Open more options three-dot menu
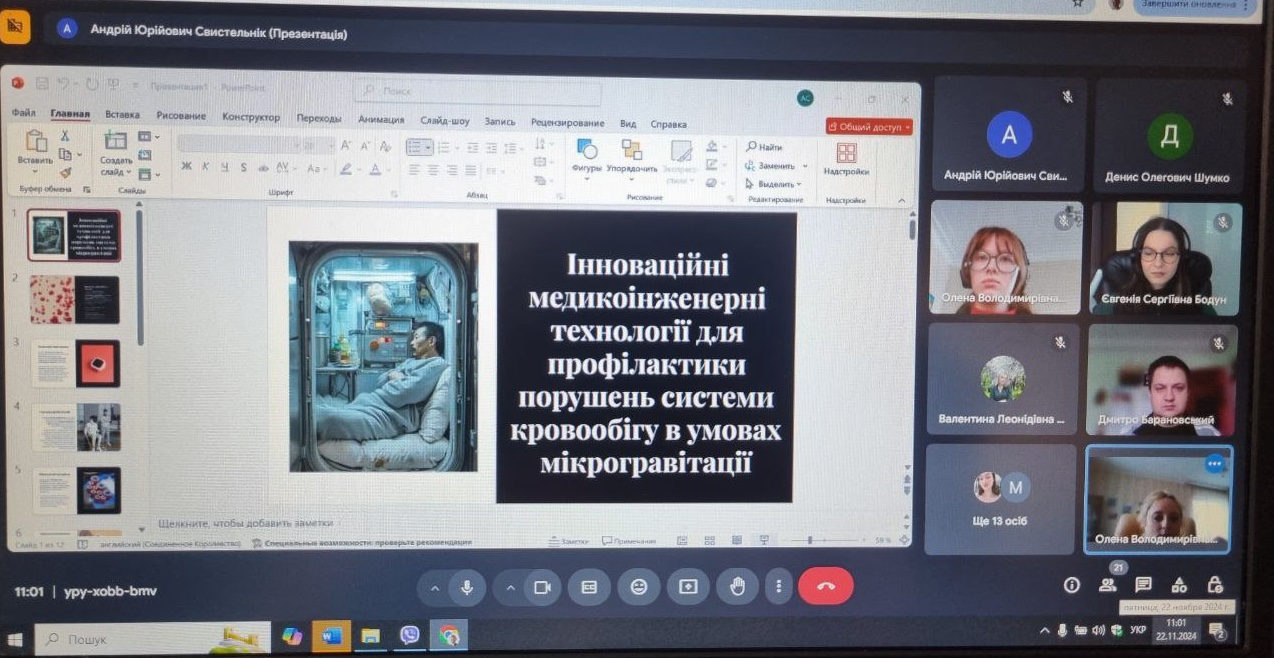The height and width of the screenshot is (658, 1274). click(778, 587)
